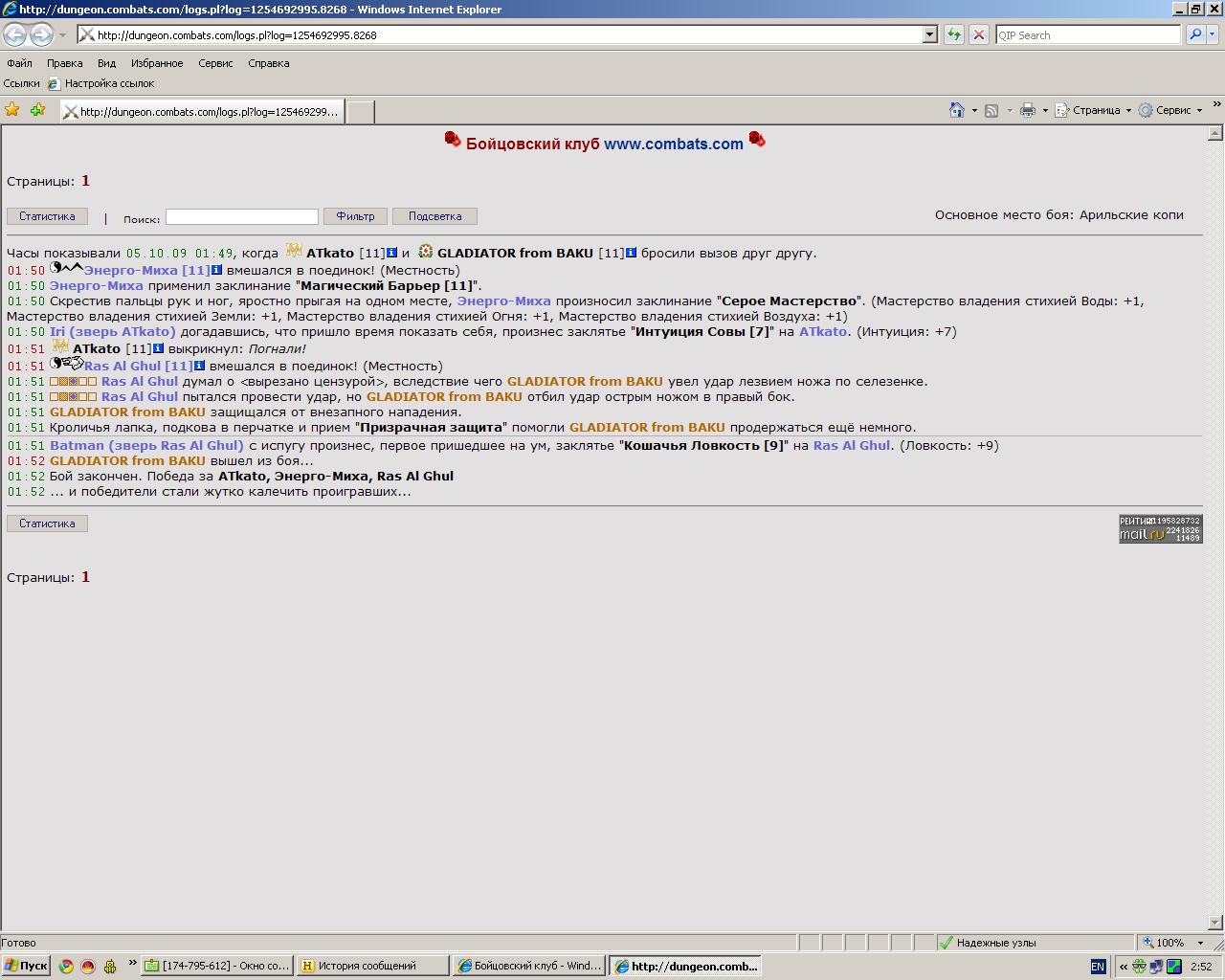Open the Favorites star icon

coord(12,110)
